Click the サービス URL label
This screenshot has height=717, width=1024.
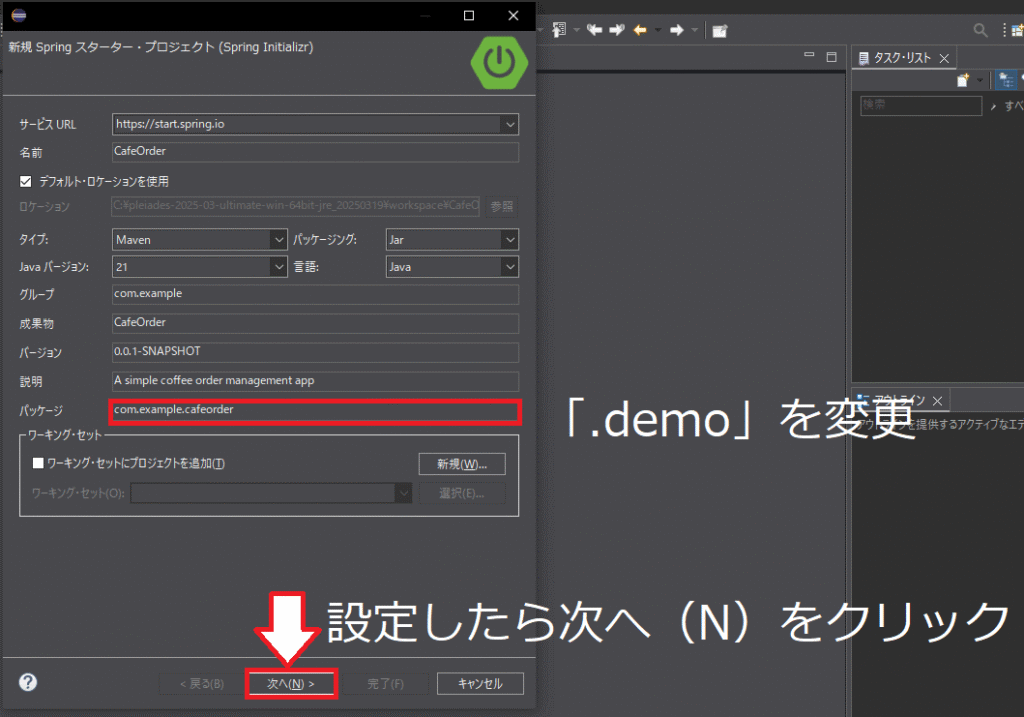click(48, 124)
